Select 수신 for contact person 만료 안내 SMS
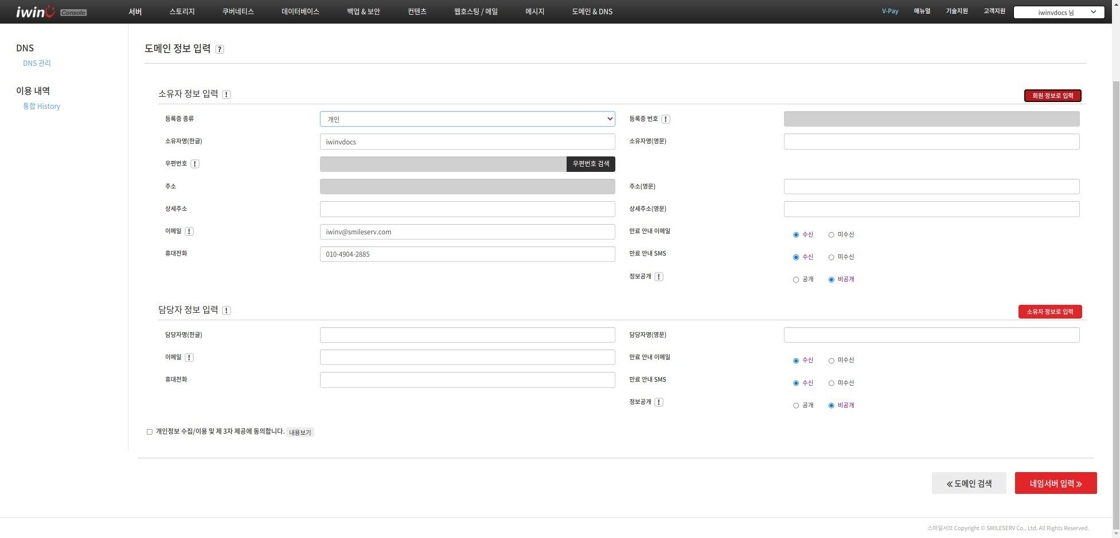The height and width of the screenshot is (538, 1120). 796,383
